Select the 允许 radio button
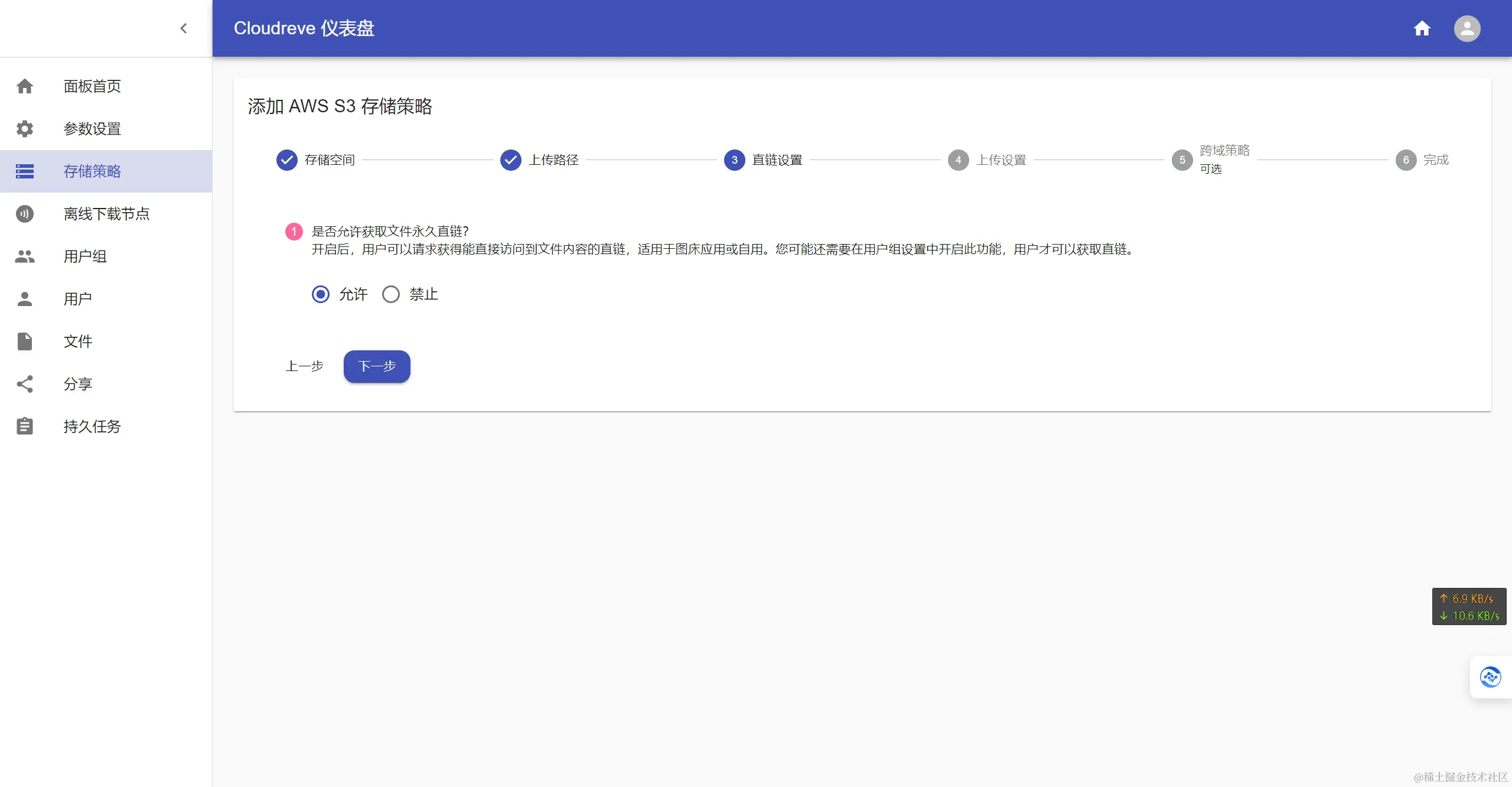This screenshot has width=1512, height=787. pyautogui.click(x=321, y=294)
